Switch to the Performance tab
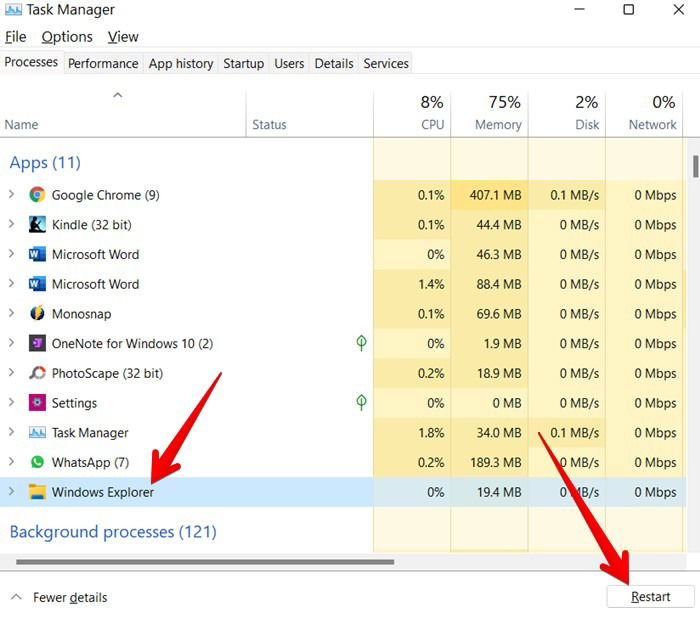The height and width of the screenshot is (618, 700). [103, 63]
